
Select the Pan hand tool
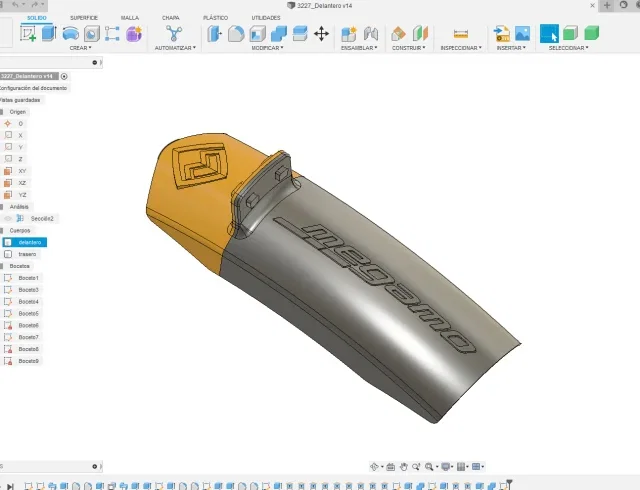pyautogui.click(x=404, y=466)
